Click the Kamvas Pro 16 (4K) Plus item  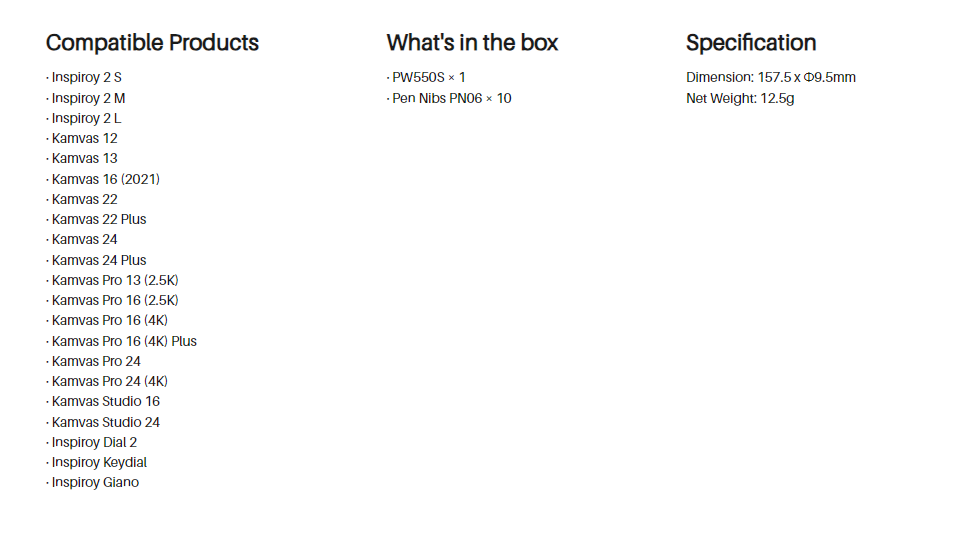[x=124, y=341]
